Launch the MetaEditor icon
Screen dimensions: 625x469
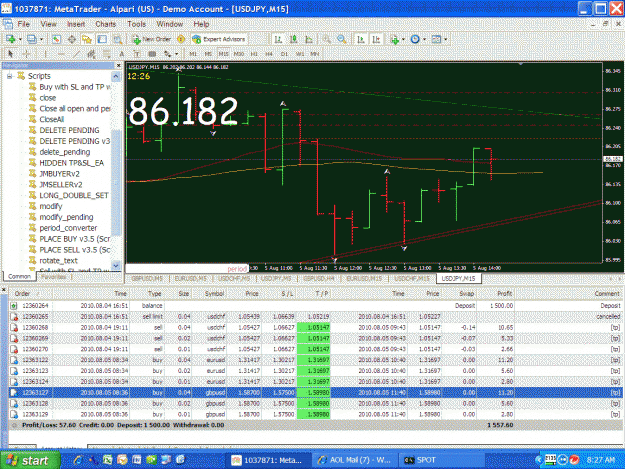tap(181, 39)
